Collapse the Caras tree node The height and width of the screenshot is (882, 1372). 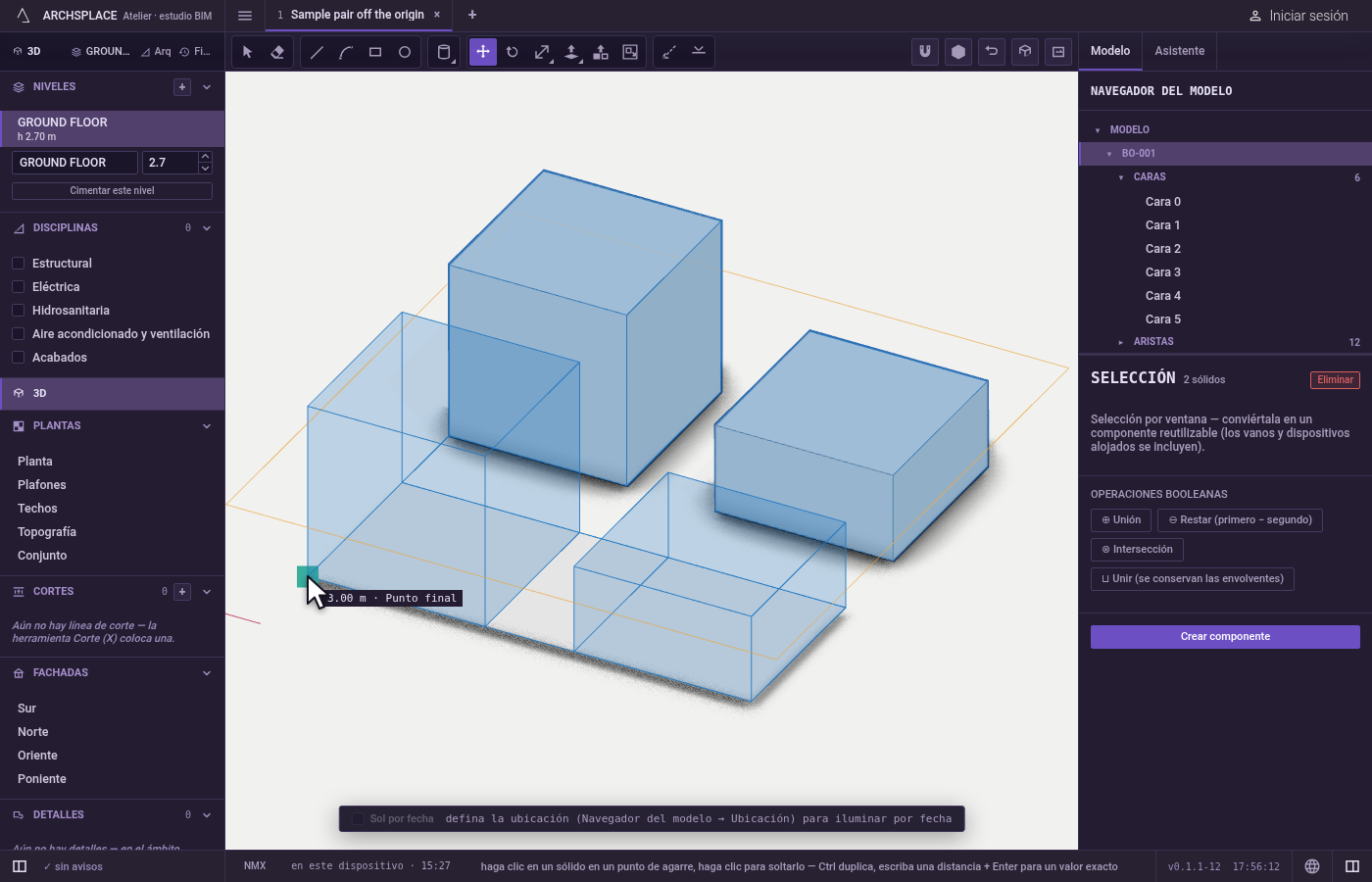coord(1121,177)
